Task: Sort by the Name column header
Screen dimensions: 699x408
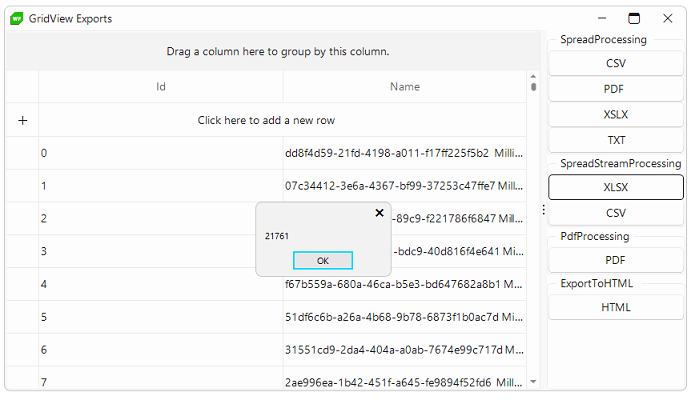Action: pos(405,87)
